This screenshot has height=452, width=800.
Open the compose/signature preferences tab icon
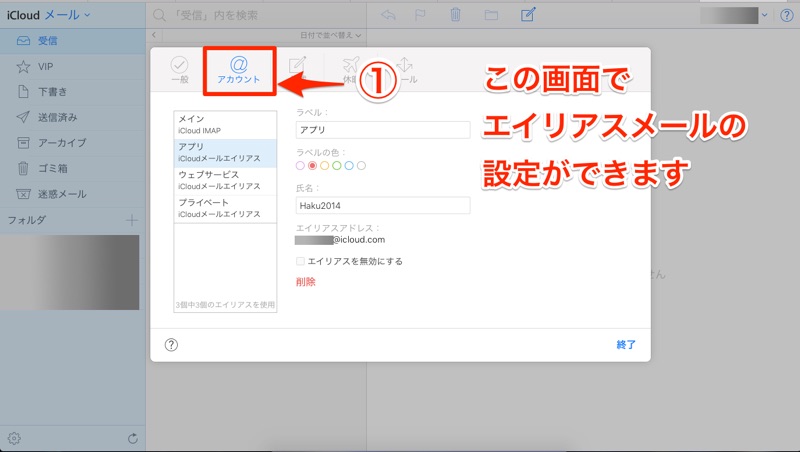click(297, 65)
